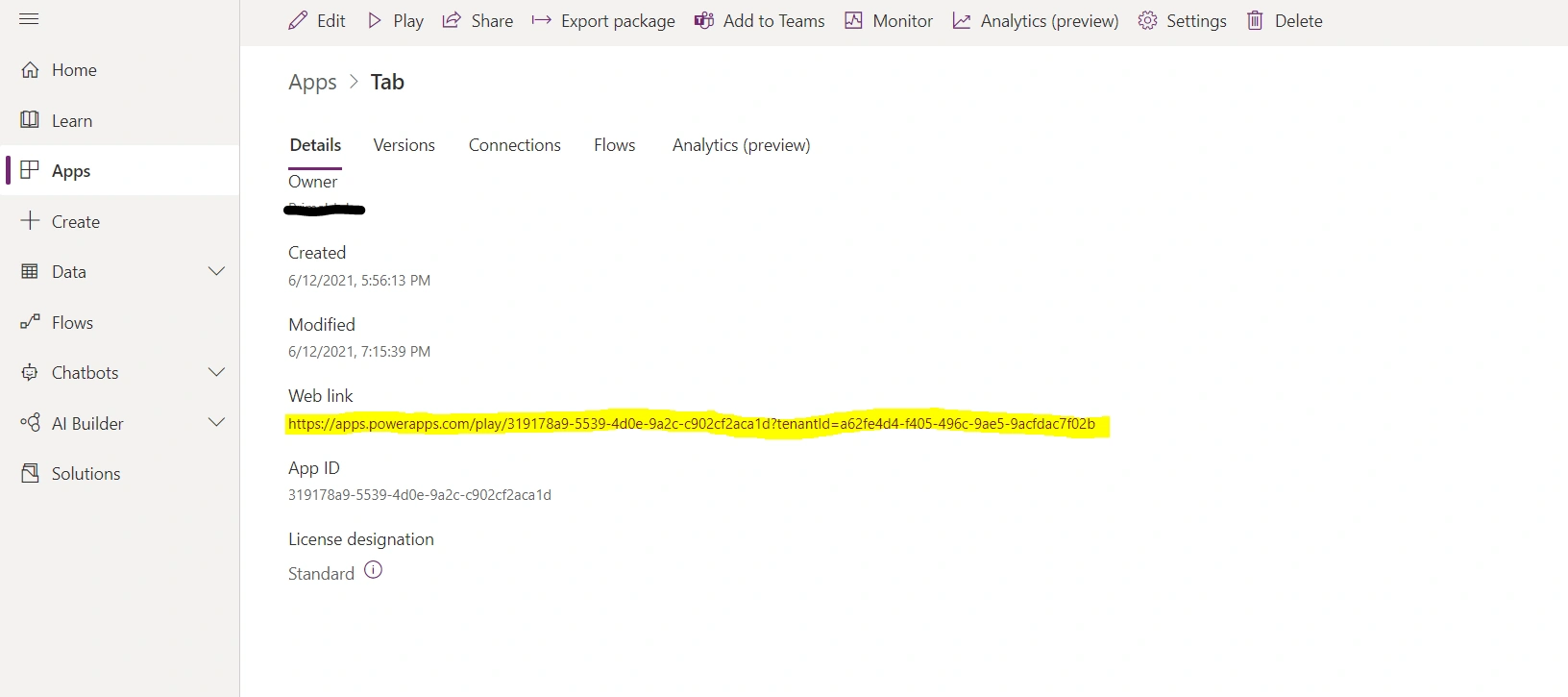1568x697 pixels.
Task: Show License designation info icon tooltip
Action: [374, 570]
